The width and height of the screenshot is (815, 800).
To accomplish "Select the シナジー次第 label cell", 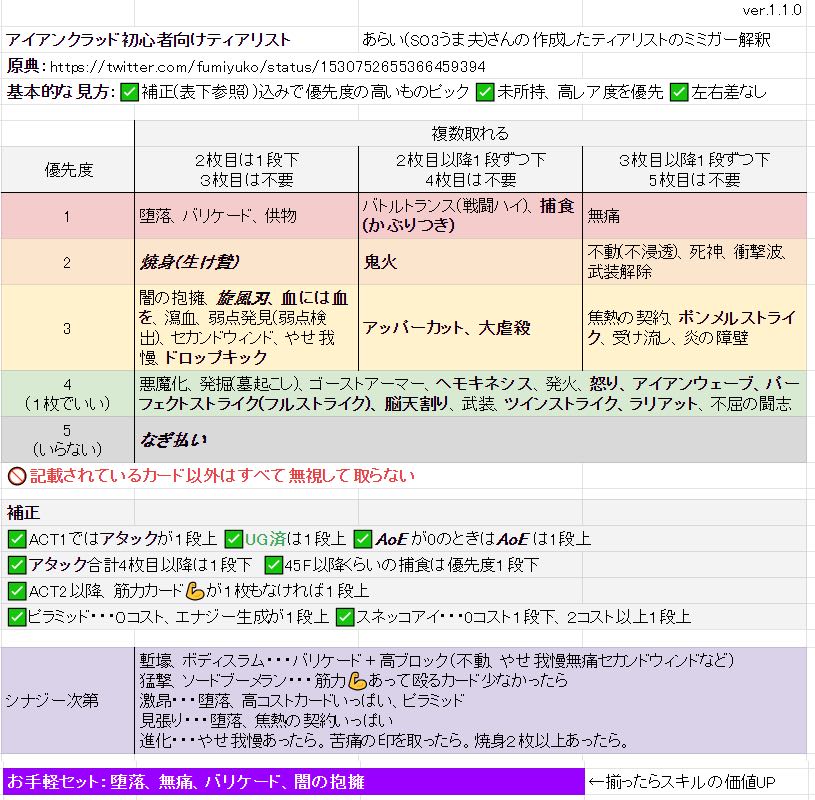I will click(67, 700).
